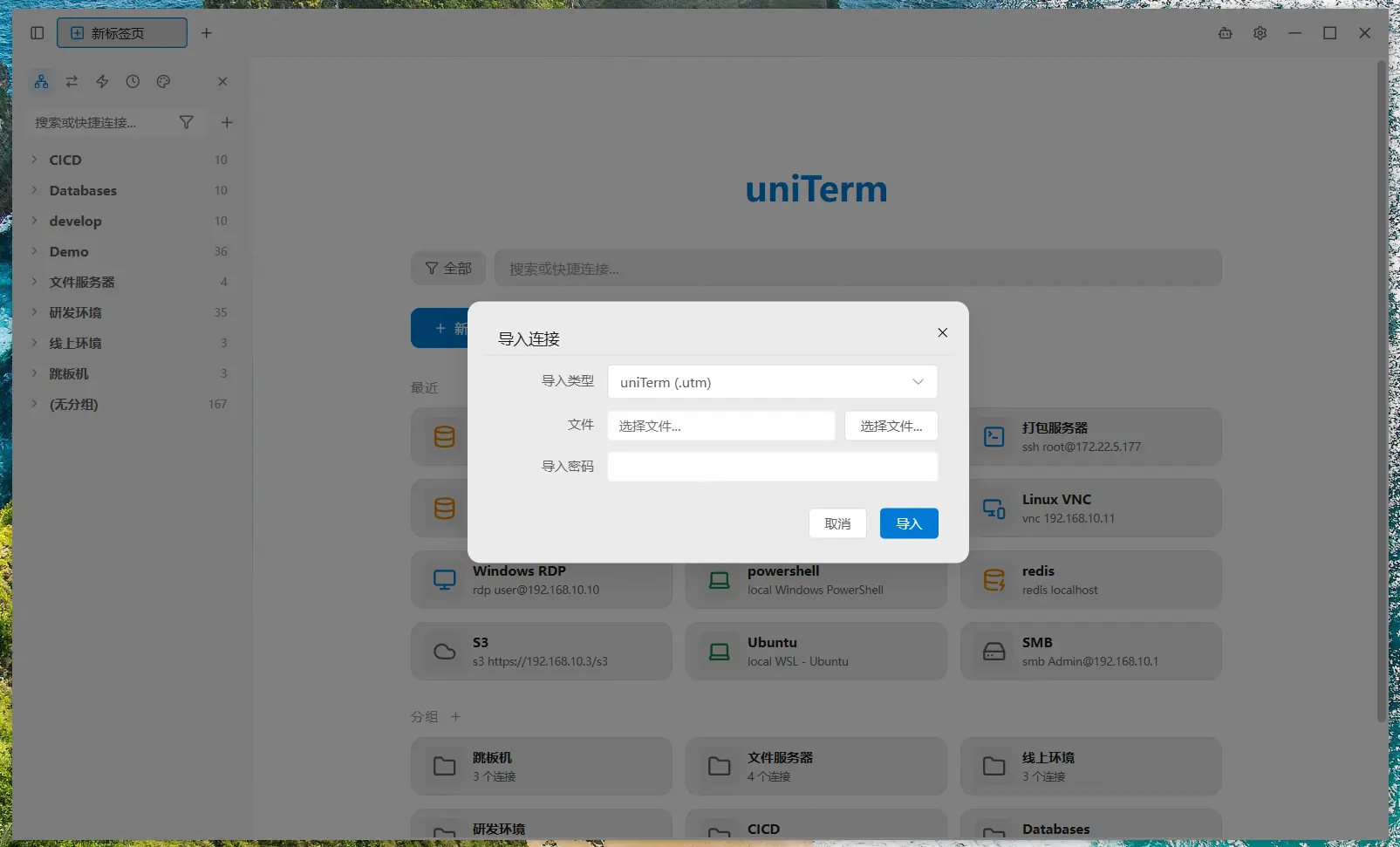Open the lightning quick commands view
This screenshot has height=847, width=1400.
tap(102, 81)
